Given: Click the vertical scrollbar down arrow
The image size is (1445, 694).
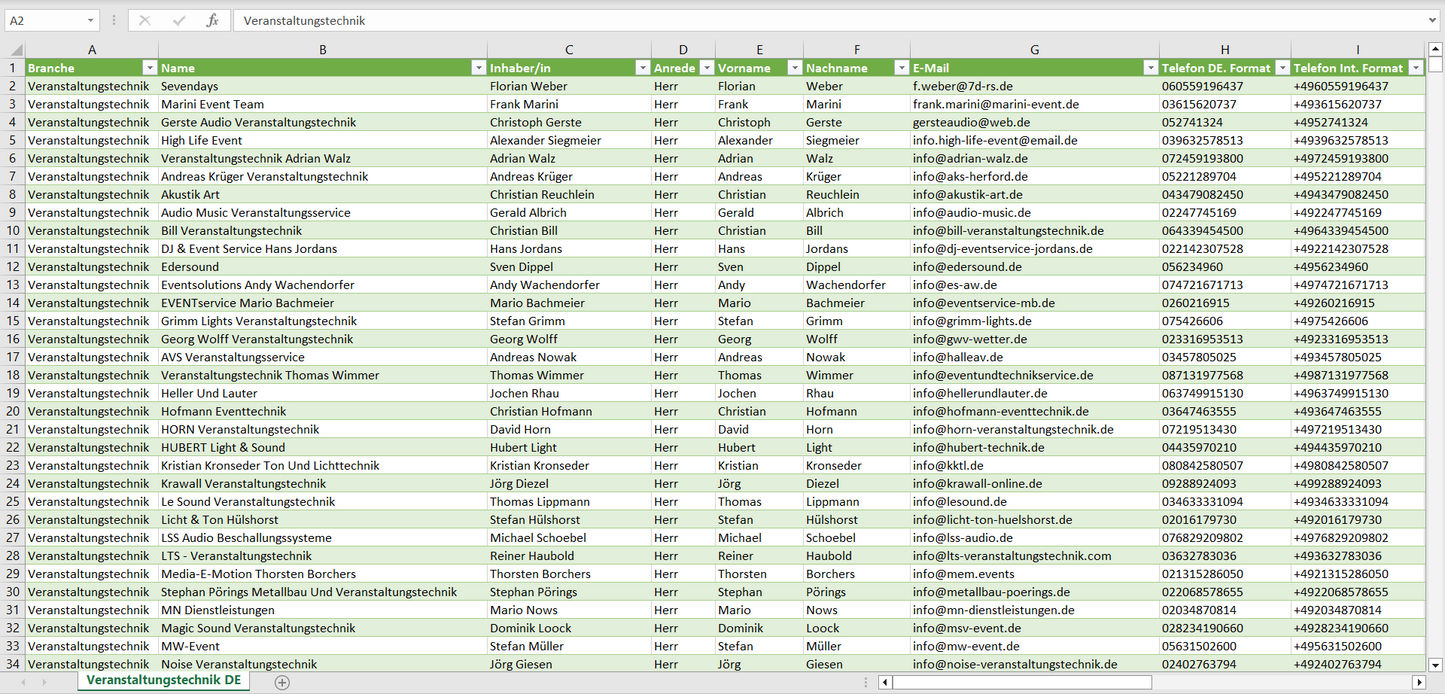Looking at the screenshot, I should point(1435,664).
